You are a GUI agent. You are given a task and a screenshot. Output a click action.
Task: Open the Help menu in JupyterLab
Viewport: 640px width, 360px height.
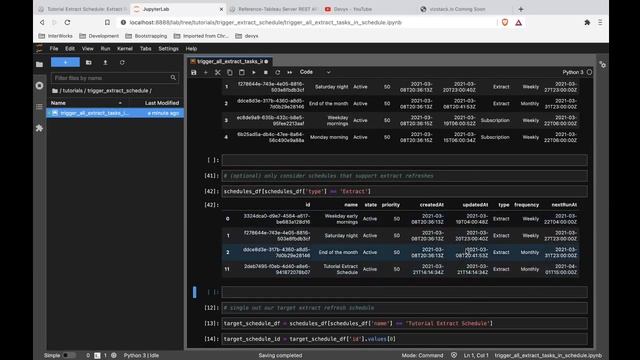191,49
